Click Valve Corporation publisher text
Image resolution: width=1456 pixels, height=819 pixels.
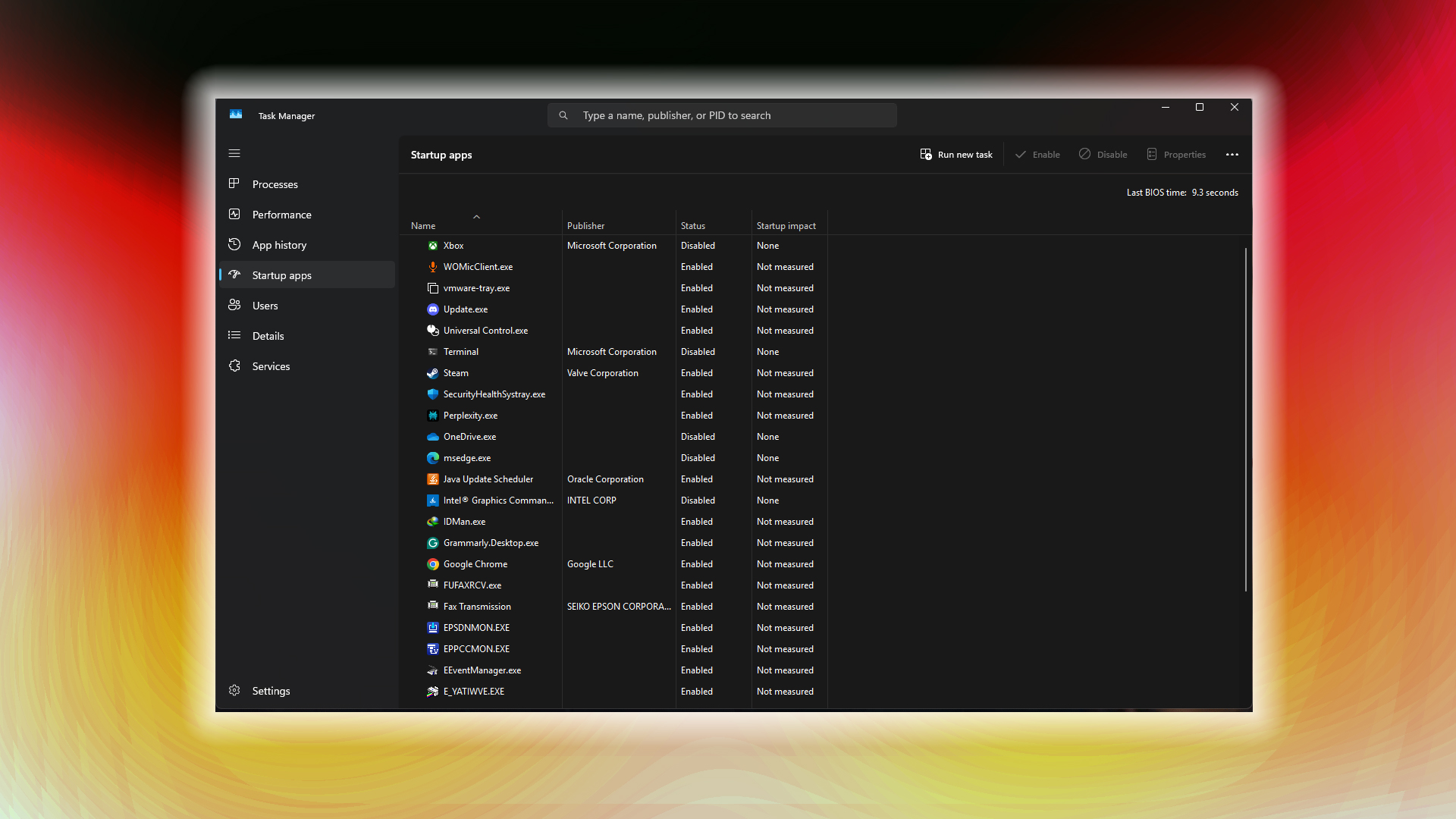click(603, 373)
